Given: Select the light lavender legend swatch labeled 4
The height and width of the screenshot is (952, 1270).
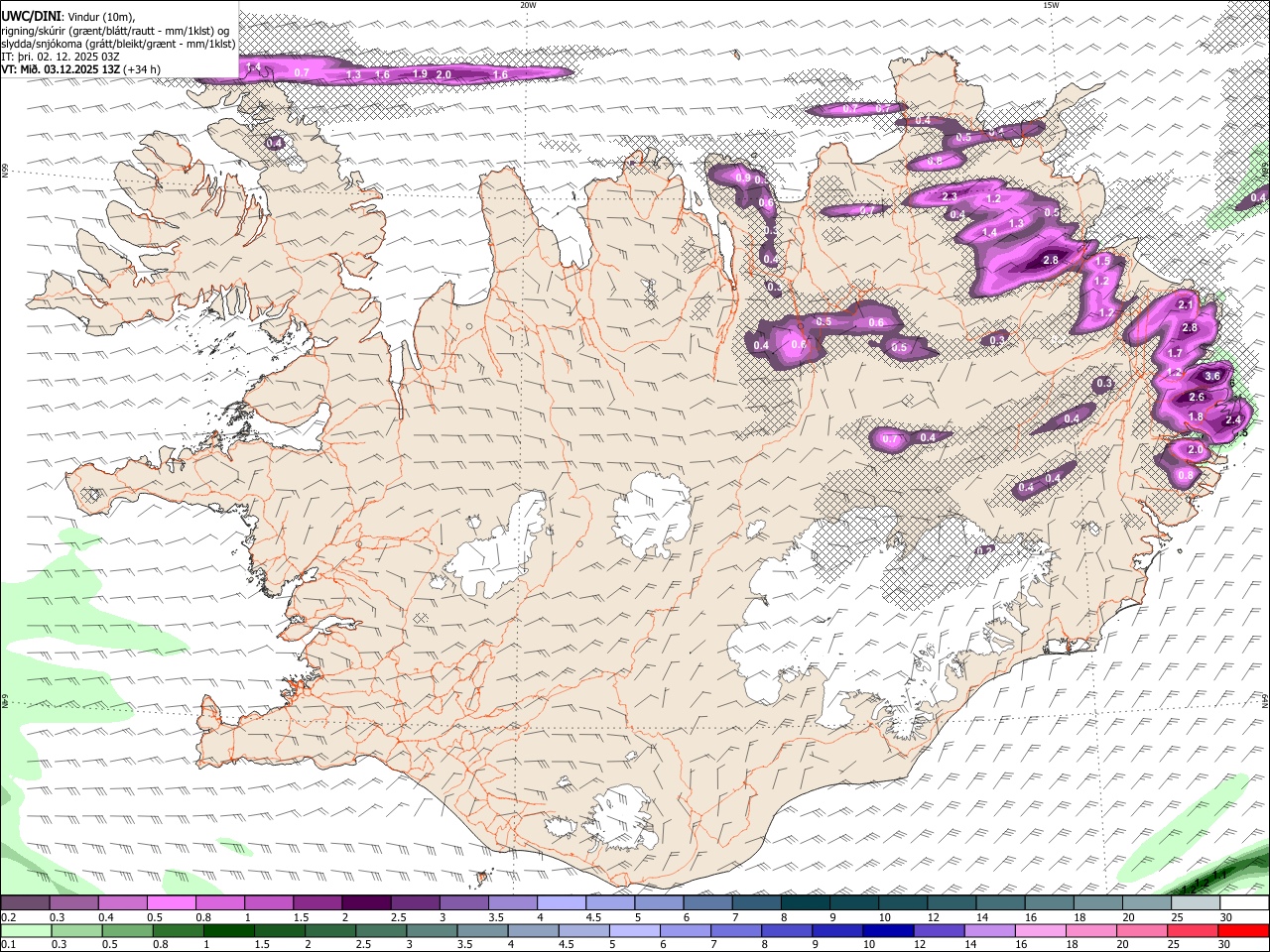Looking at the screenshot, I should coord(562,903).
